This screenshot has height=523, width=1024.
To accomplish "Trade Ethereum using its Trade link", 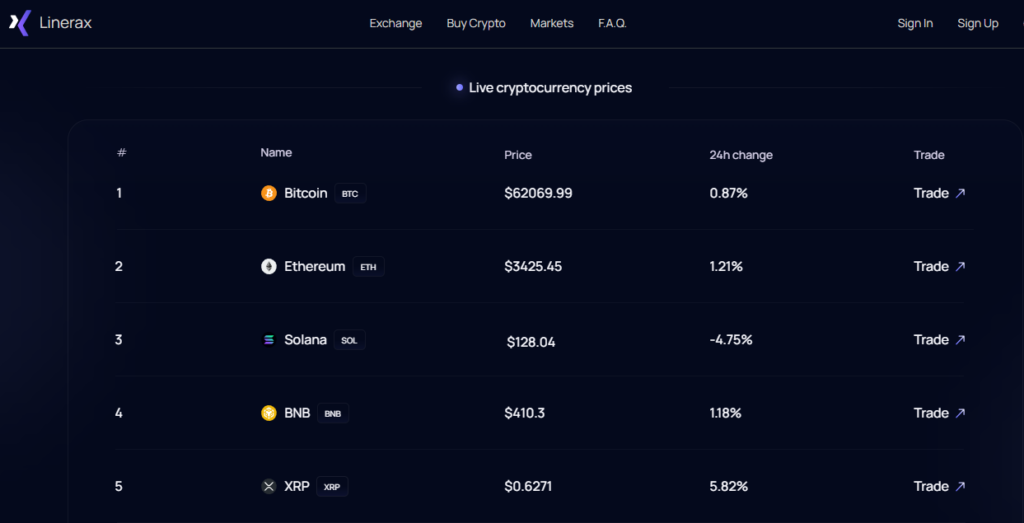I will pyautogui.click(x=931, y=266).
